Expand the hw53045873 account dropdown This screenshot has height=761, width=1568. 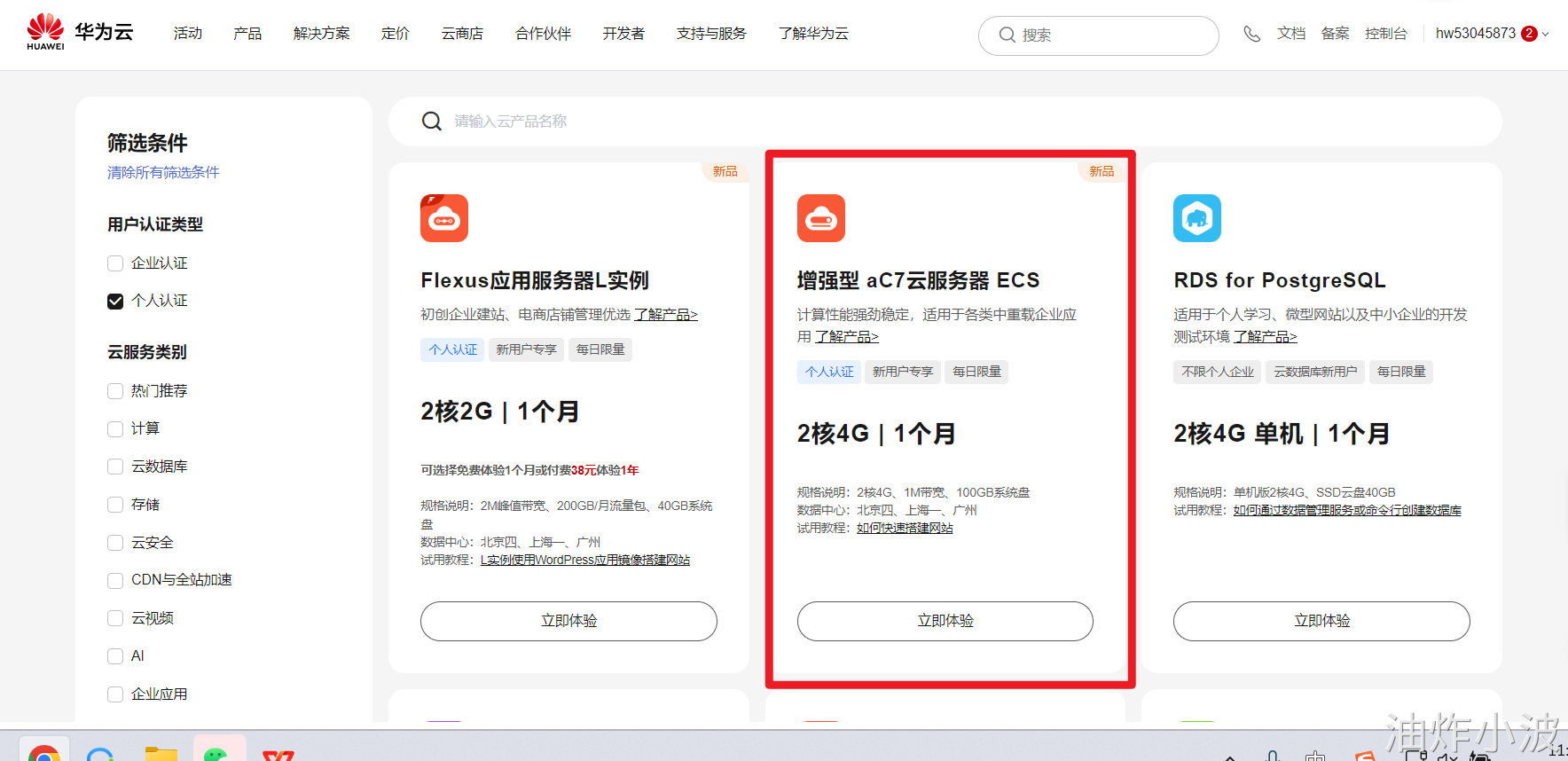click(x=1493, y=34)
